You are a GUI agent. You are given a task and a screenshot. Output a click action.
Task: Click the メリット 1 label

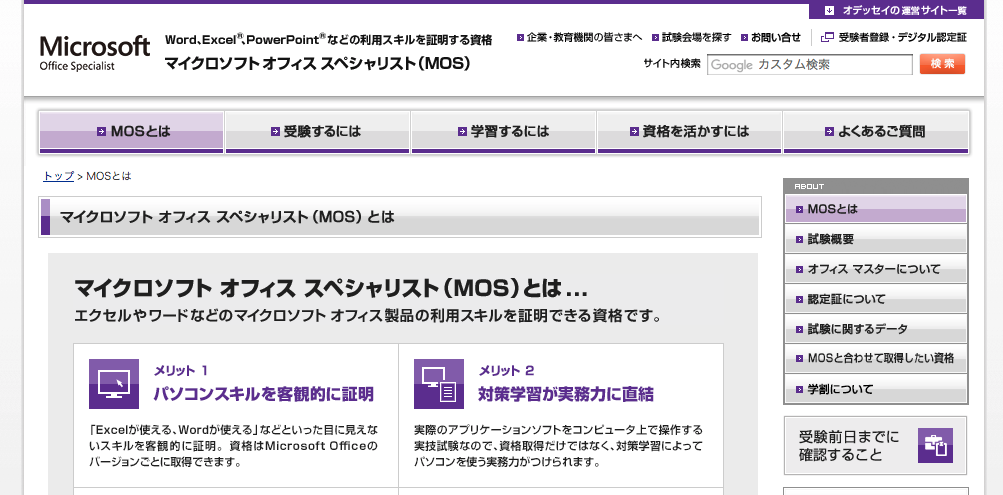[181, 370]
